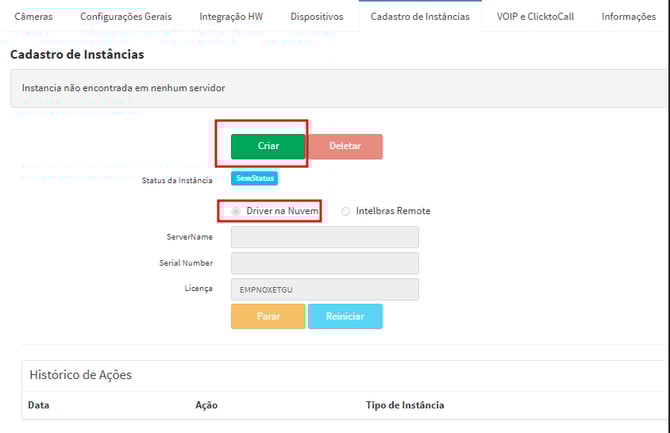
Task: Choose the Intelbras Remote radio option
Action: click(x=346, y=211)
